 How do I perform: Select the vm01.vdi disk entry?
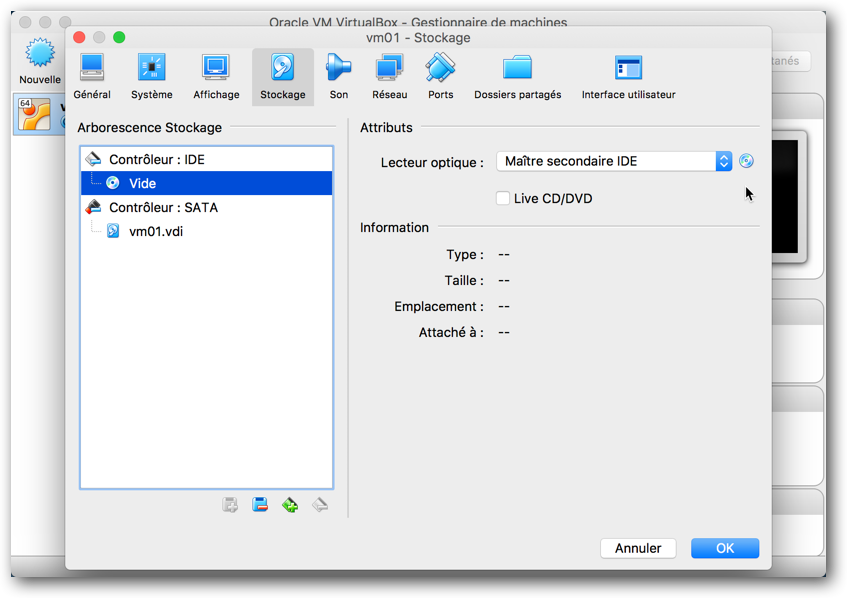tap(206, 231)
